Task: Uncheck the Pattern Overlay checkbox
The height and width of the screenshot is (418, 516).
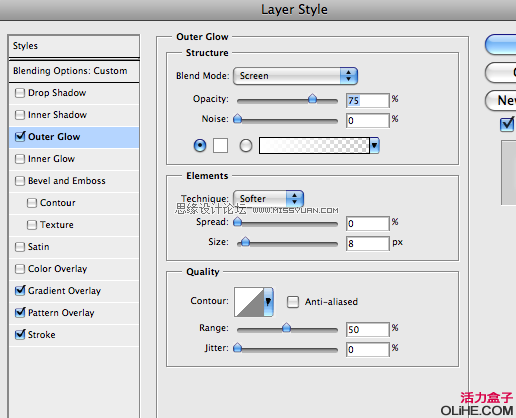Action: coord(20,312)
